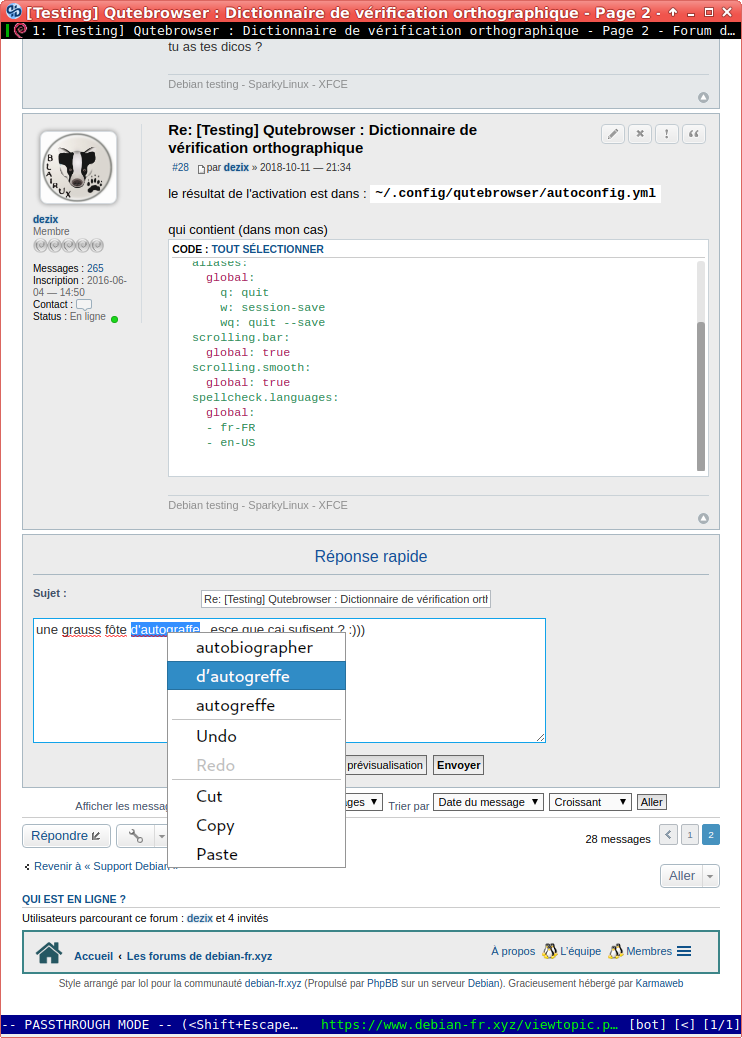Open dezix's message count 265 link

click(95, 268)
